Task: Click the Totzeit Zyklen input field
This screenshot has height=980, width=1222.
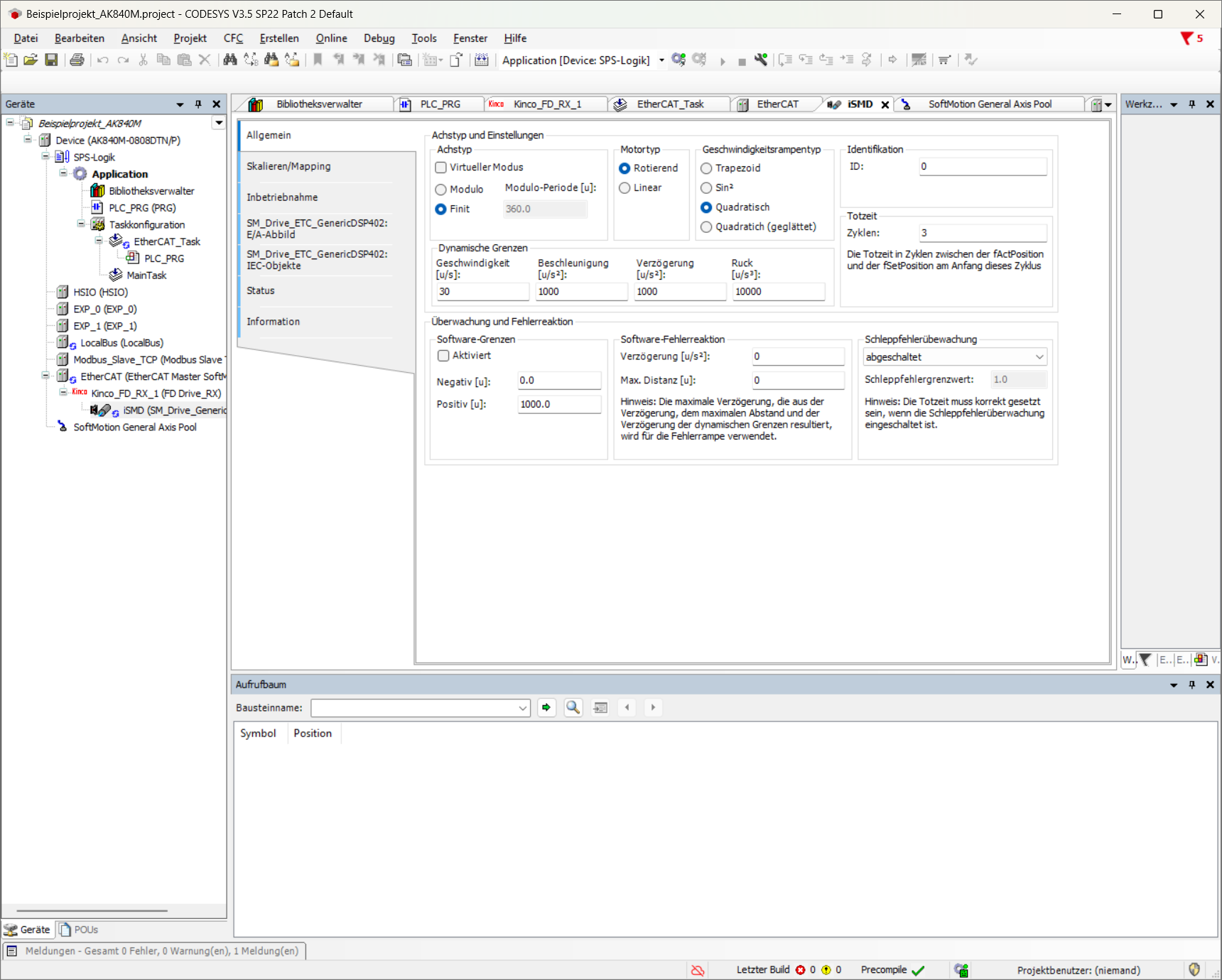Action: tap(983, 233)
